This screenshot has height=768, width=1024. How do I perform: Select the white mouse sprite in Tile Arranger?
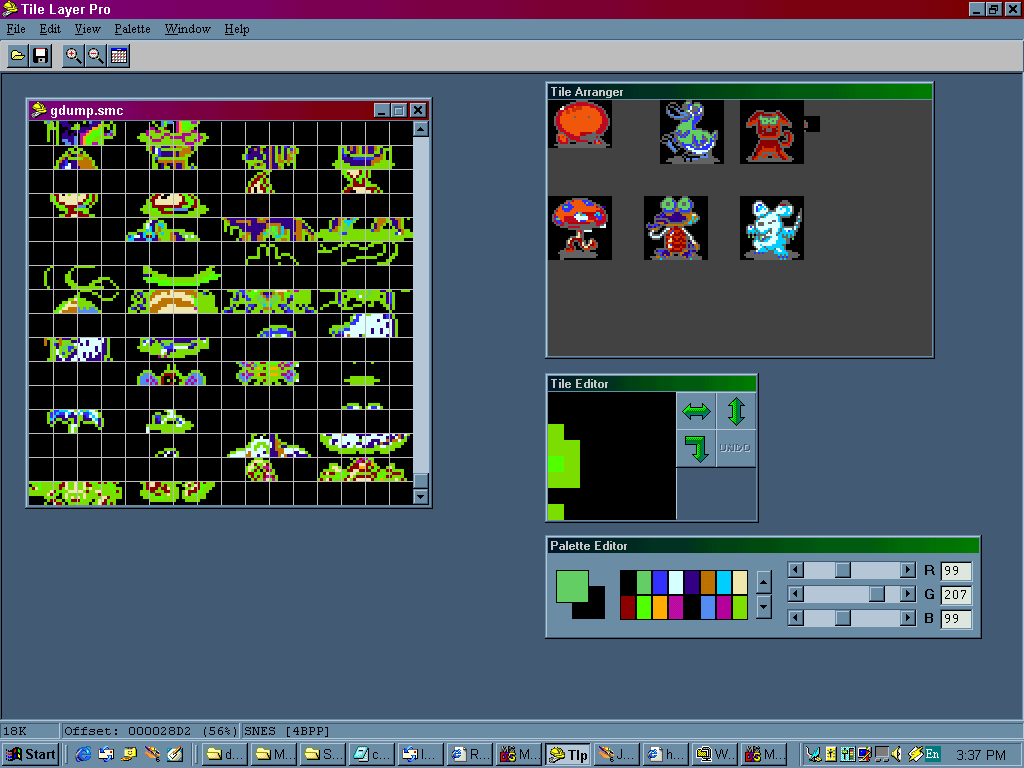pyautogui.click(x=772, y=228)
